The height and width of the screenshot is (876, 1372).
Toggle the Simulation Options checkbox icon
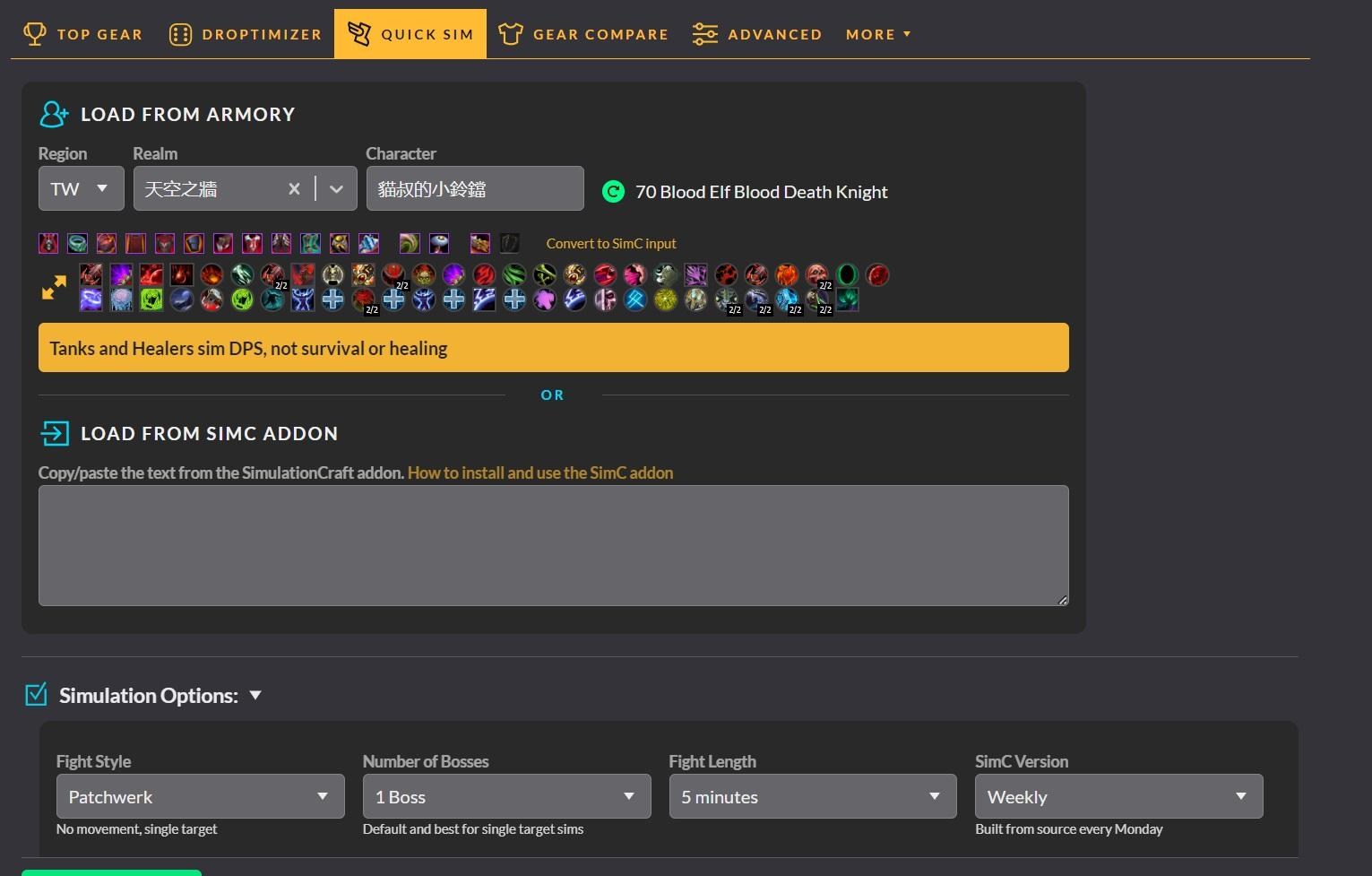(36, 695)
